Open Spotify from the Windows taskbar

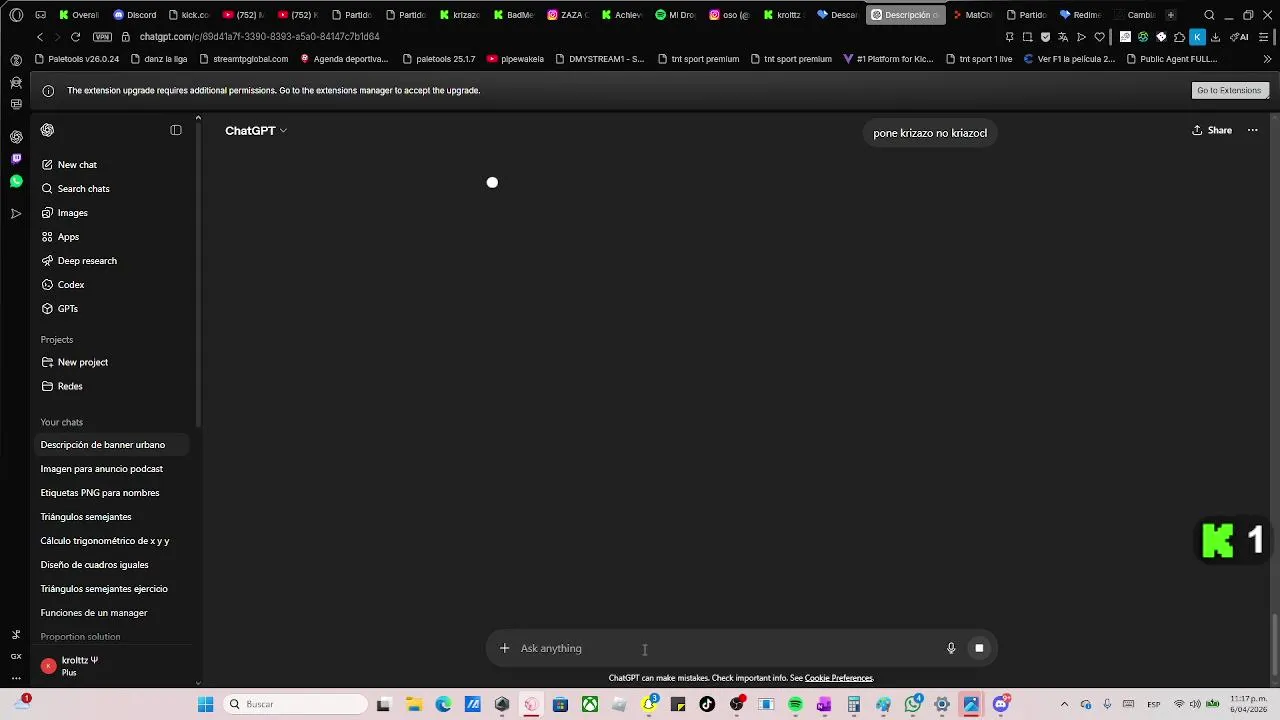[x=795, y=704]
